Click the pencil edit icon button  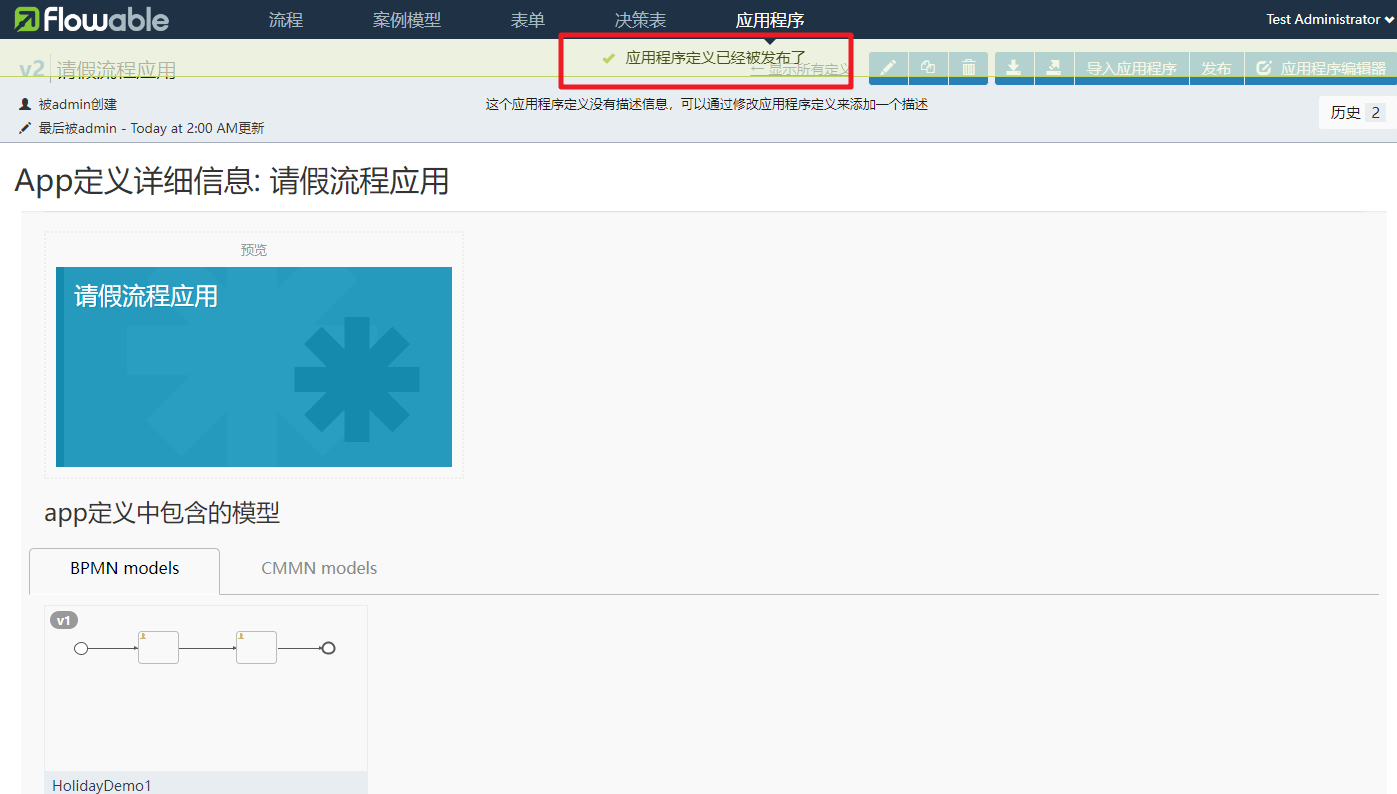(x=889, y=68)
